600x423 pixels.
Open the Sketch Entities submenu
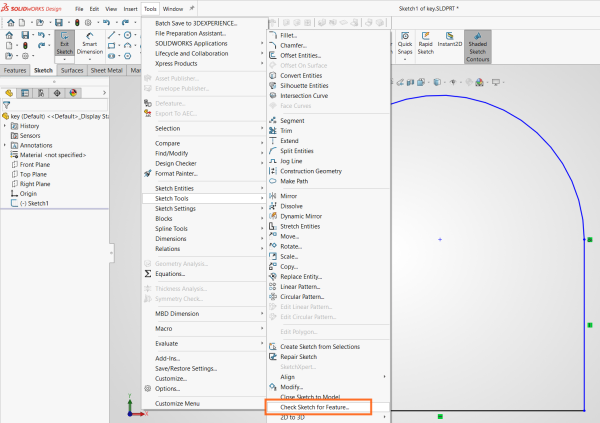point(204,188)
